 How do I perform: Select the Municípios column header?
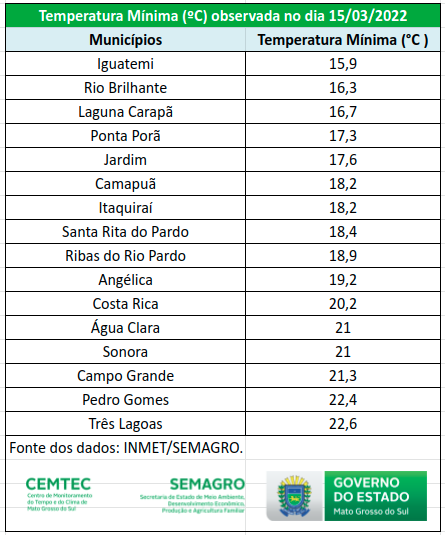(x=126, y=40)
